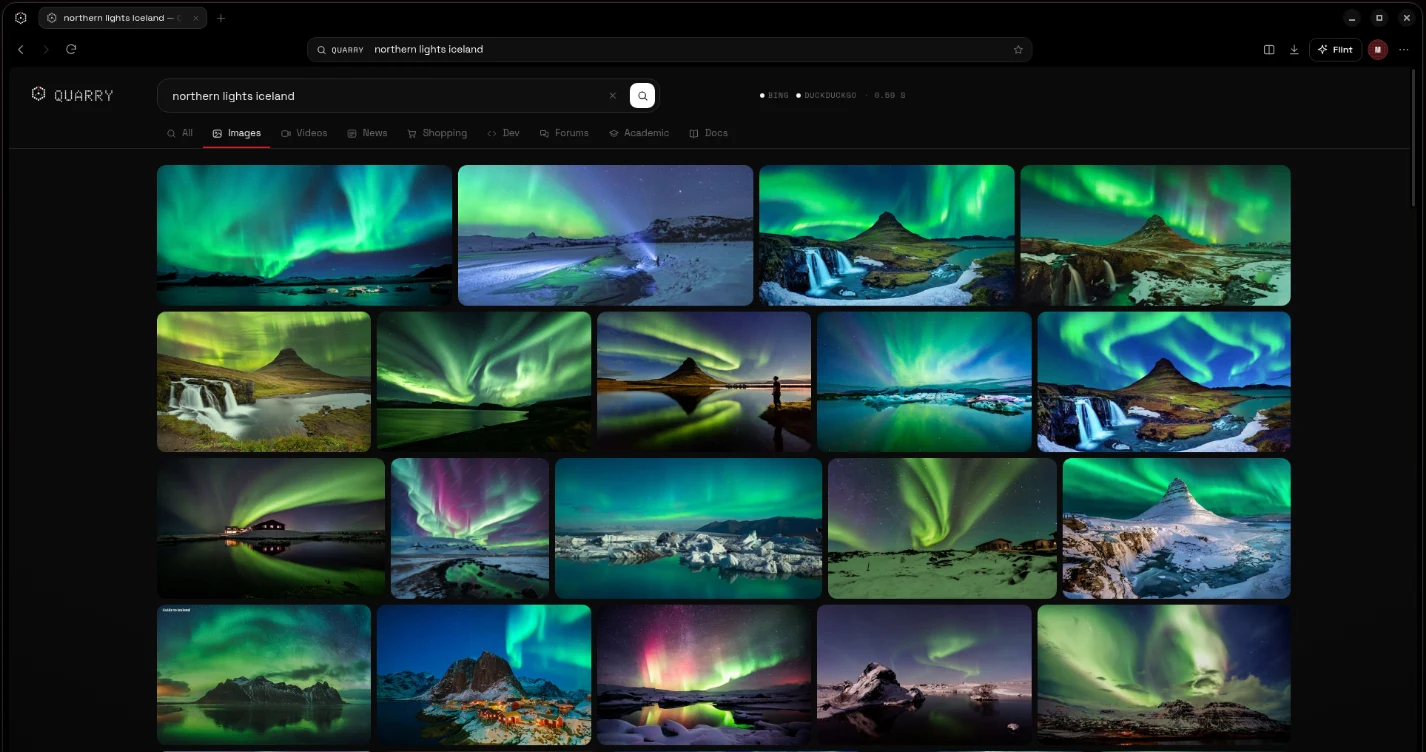Open first-row aurora over dark sea image
This screenshot has height=752, width=1426.
pos(304,235)
